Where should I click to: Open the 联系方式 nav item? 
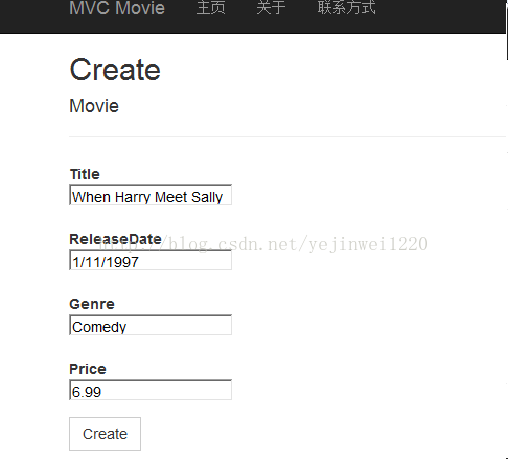click(x=346, y=8)
